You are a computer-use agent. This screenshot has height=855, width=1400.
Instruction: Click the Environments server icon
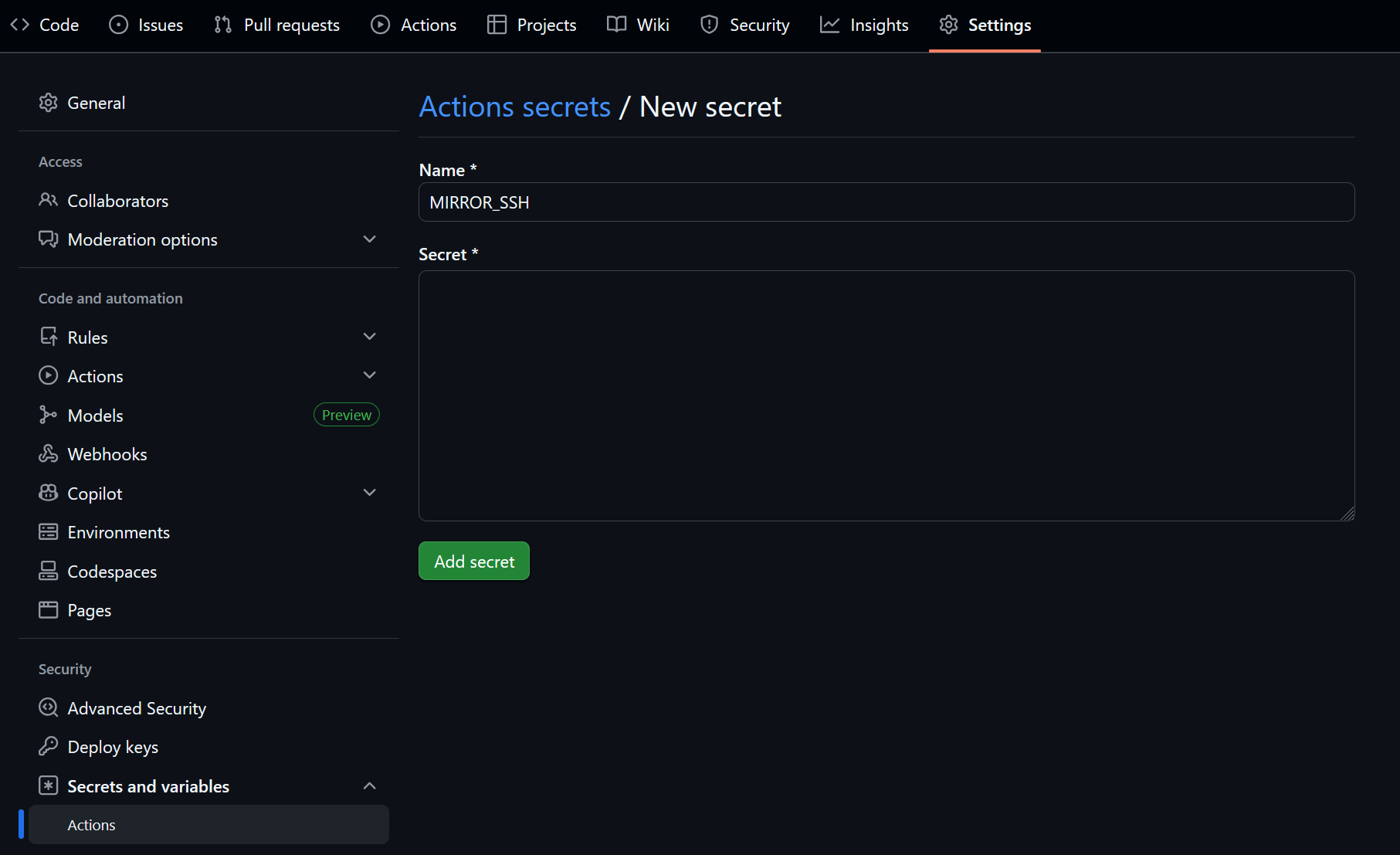[48, 532]
